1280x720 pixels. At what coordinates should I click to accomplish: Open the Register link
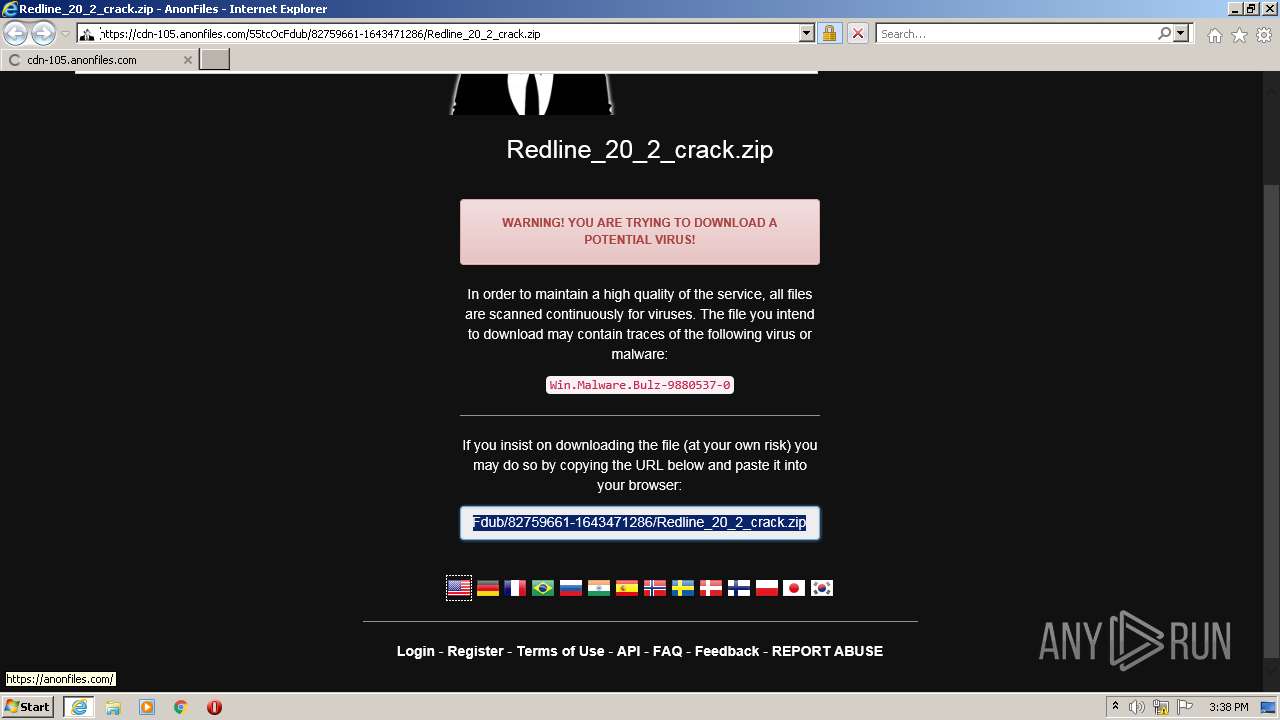[x=475, y=651]
